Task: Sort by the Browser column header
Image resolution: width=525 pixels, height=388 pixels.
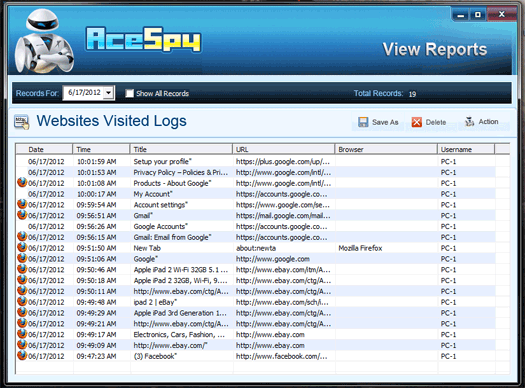Action: coord(386,149)
